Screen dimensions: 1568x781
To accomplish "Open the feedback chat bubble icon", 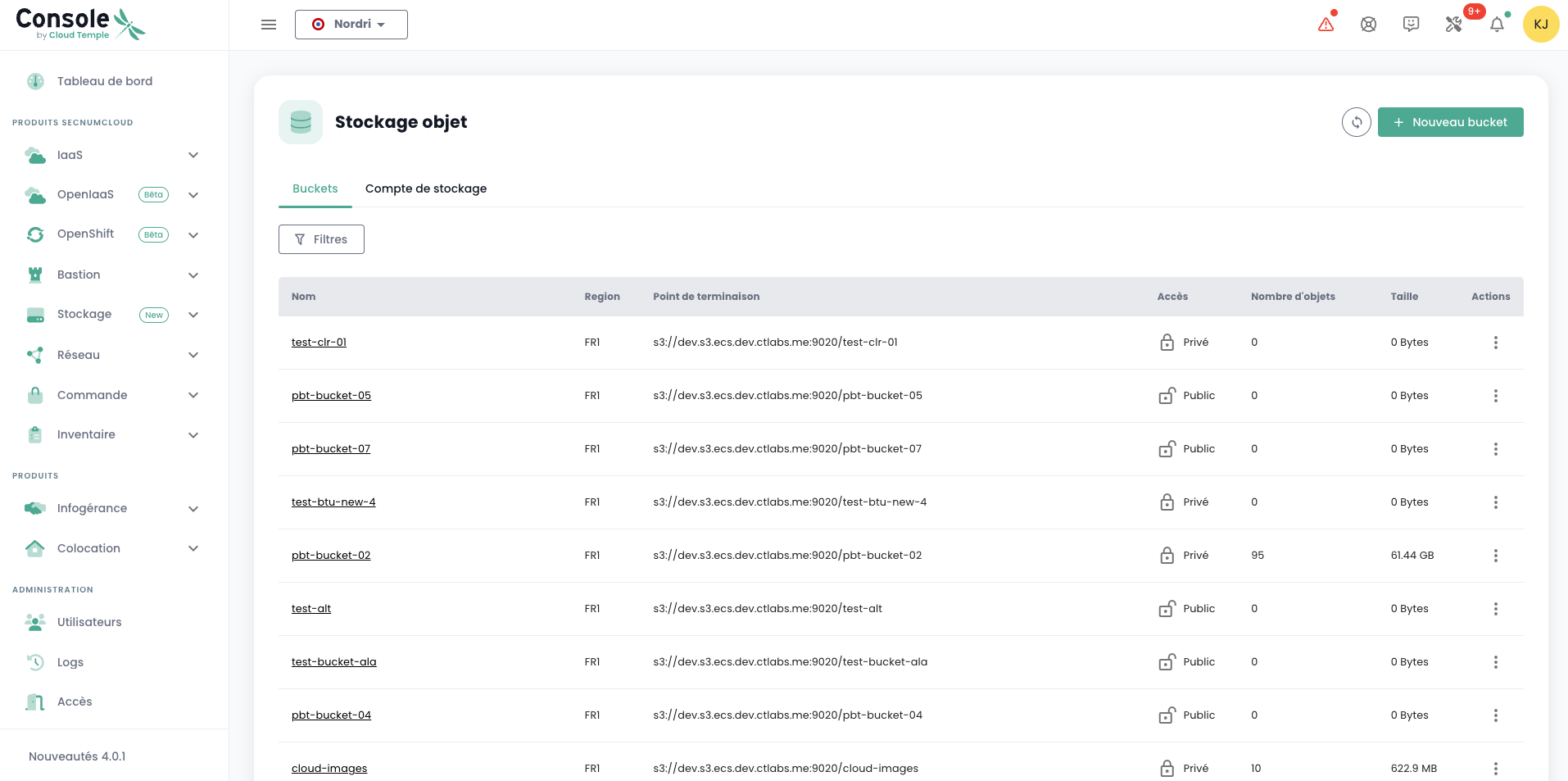I will coord(1411,25).
